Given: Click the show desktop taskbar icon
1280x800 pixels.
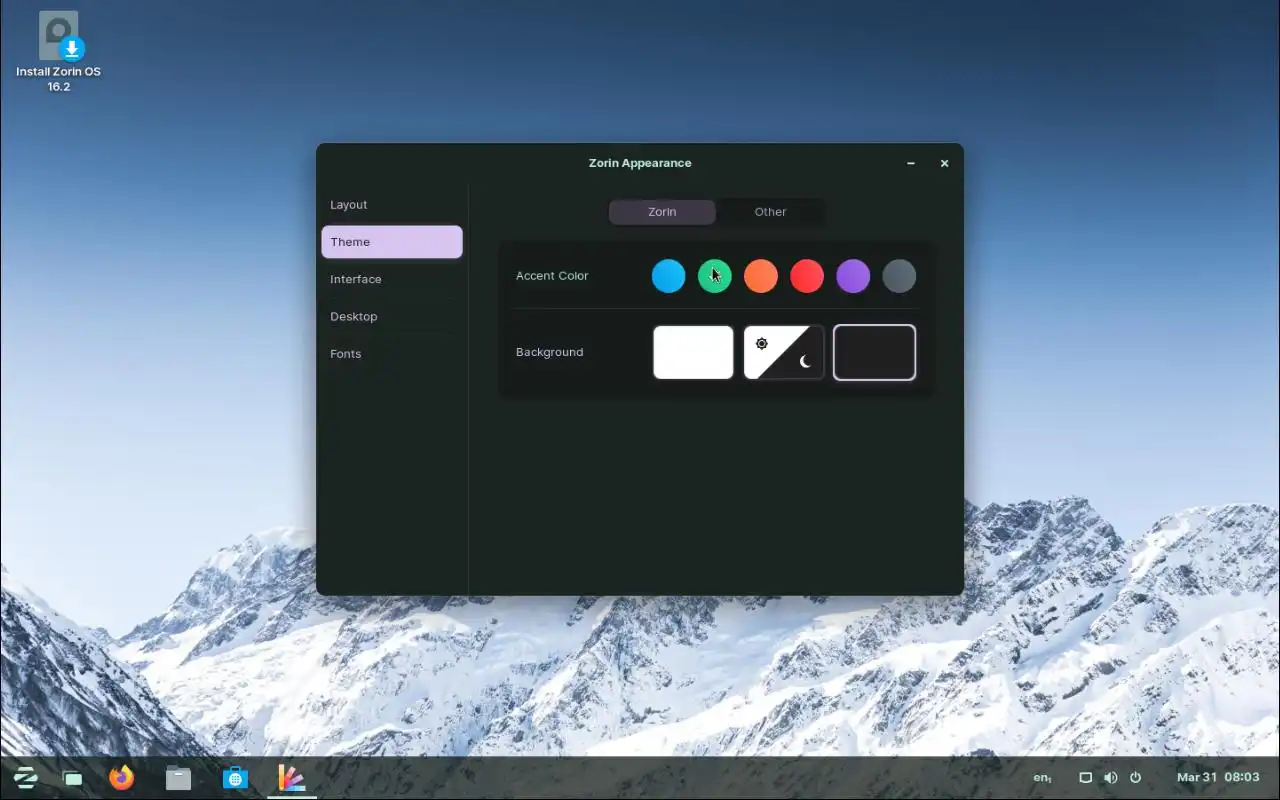Looking at the screenshot, I should pyautogui.click(x=73, y=778).
